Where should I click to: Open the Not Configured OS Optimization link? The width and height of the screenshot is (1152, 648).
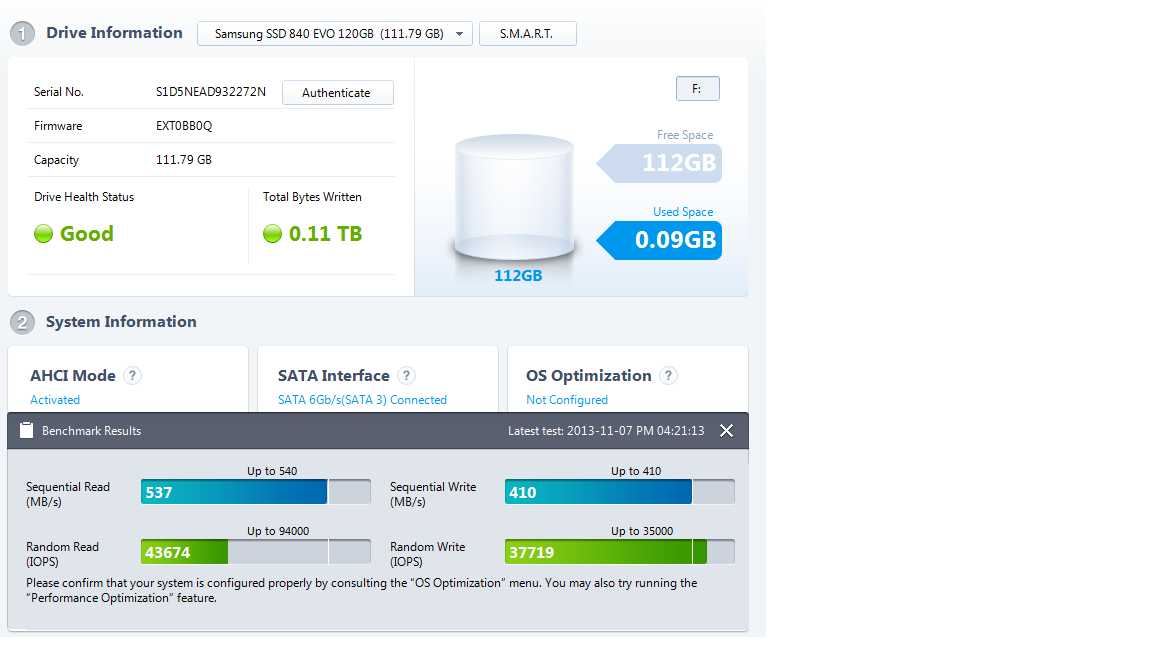[x=566, y=400]
